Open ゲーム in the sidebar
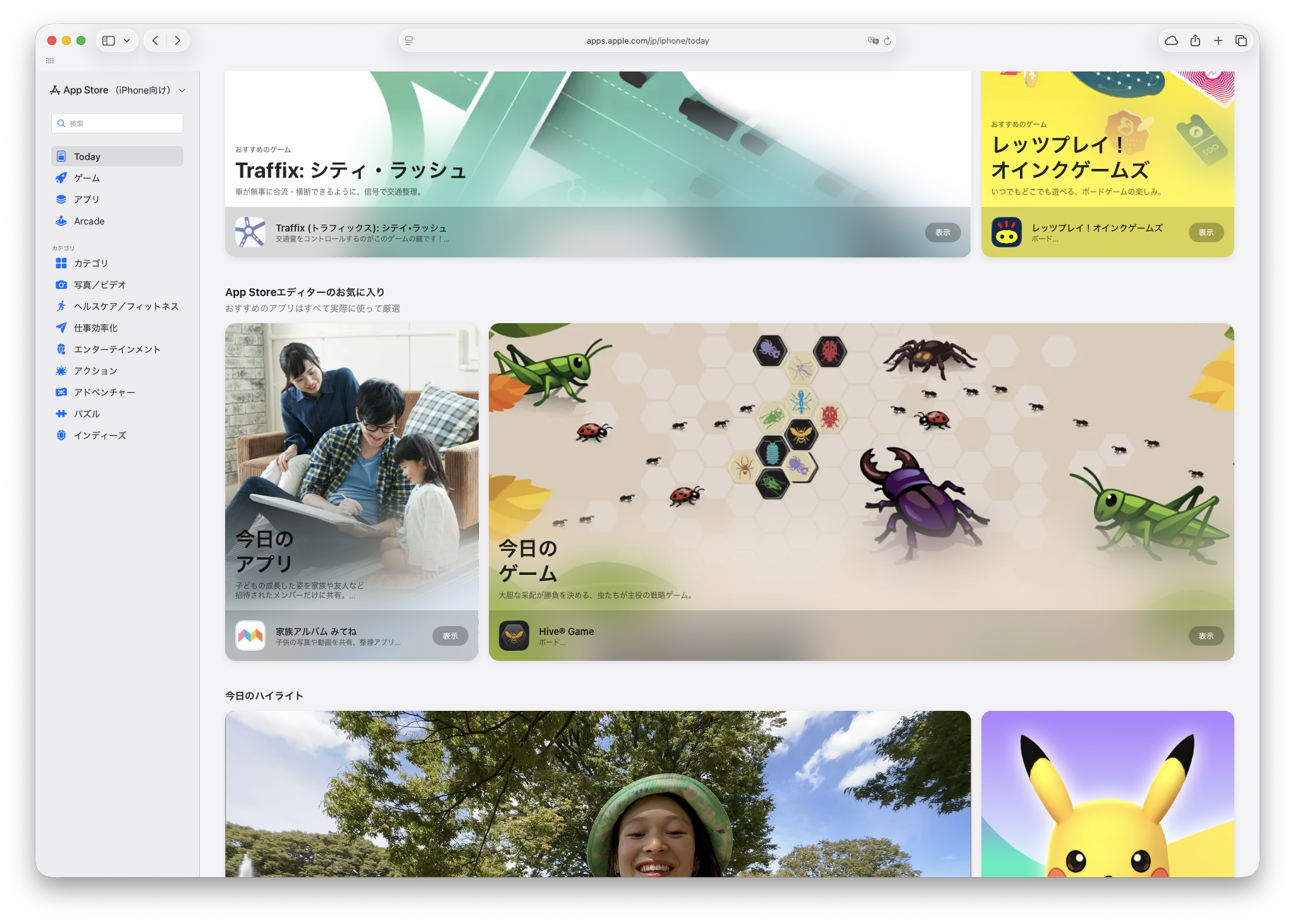Image resolution: width=1295 pixels, height=924 pixels. click(x=118, y=178)
